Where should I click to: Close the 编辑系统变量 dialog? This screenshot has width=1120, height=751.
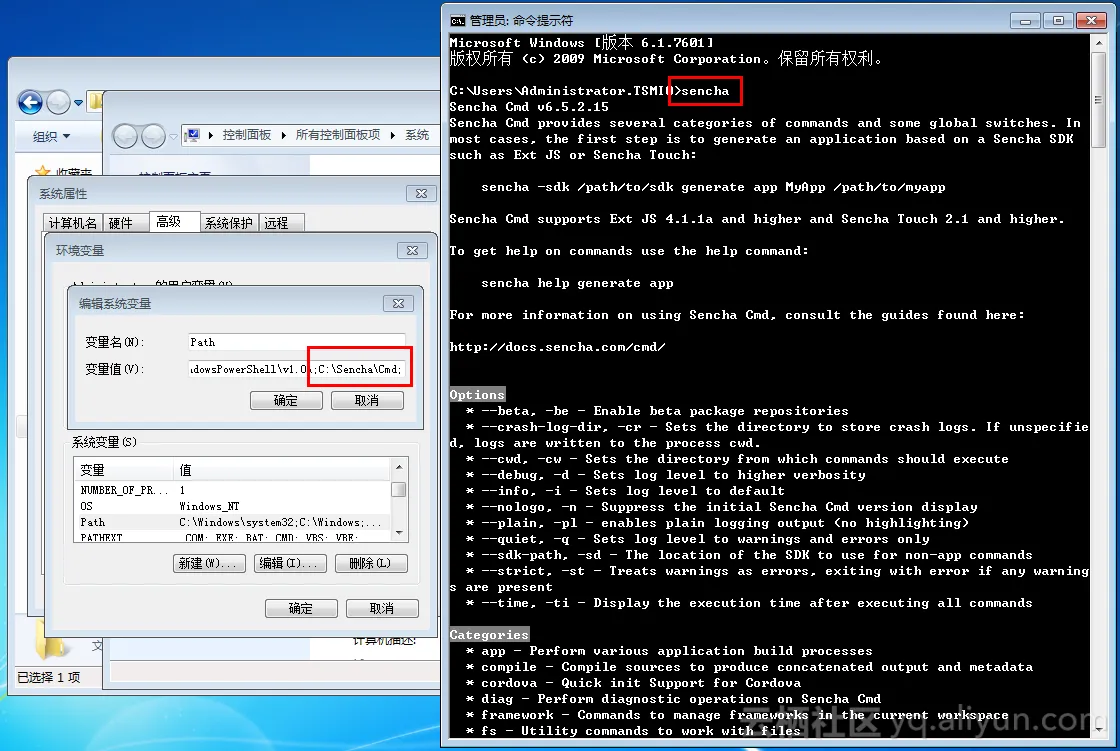tap(398, 304)
